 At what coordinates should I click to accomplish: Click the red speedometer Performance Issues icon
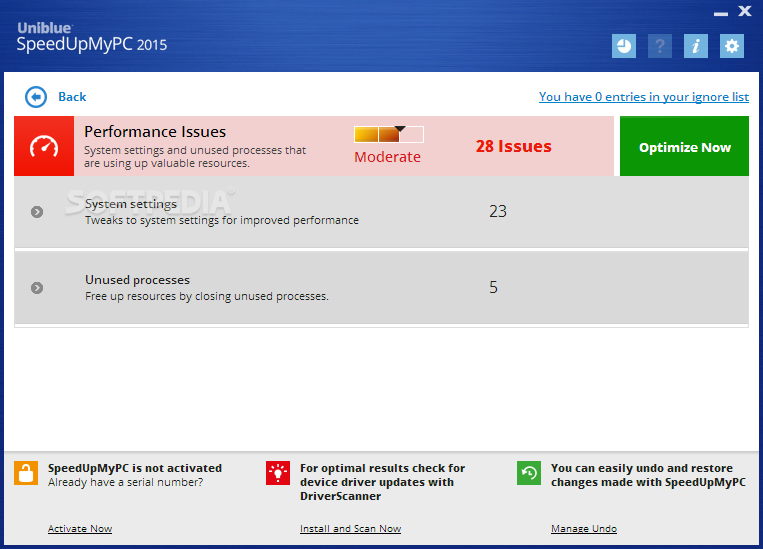(44, 146)
